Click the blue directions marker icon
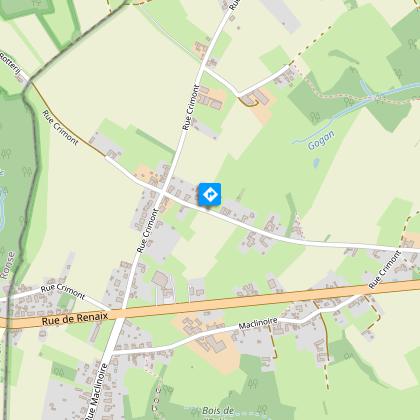Screen dimensions: 420x420 tap(210, 194)
